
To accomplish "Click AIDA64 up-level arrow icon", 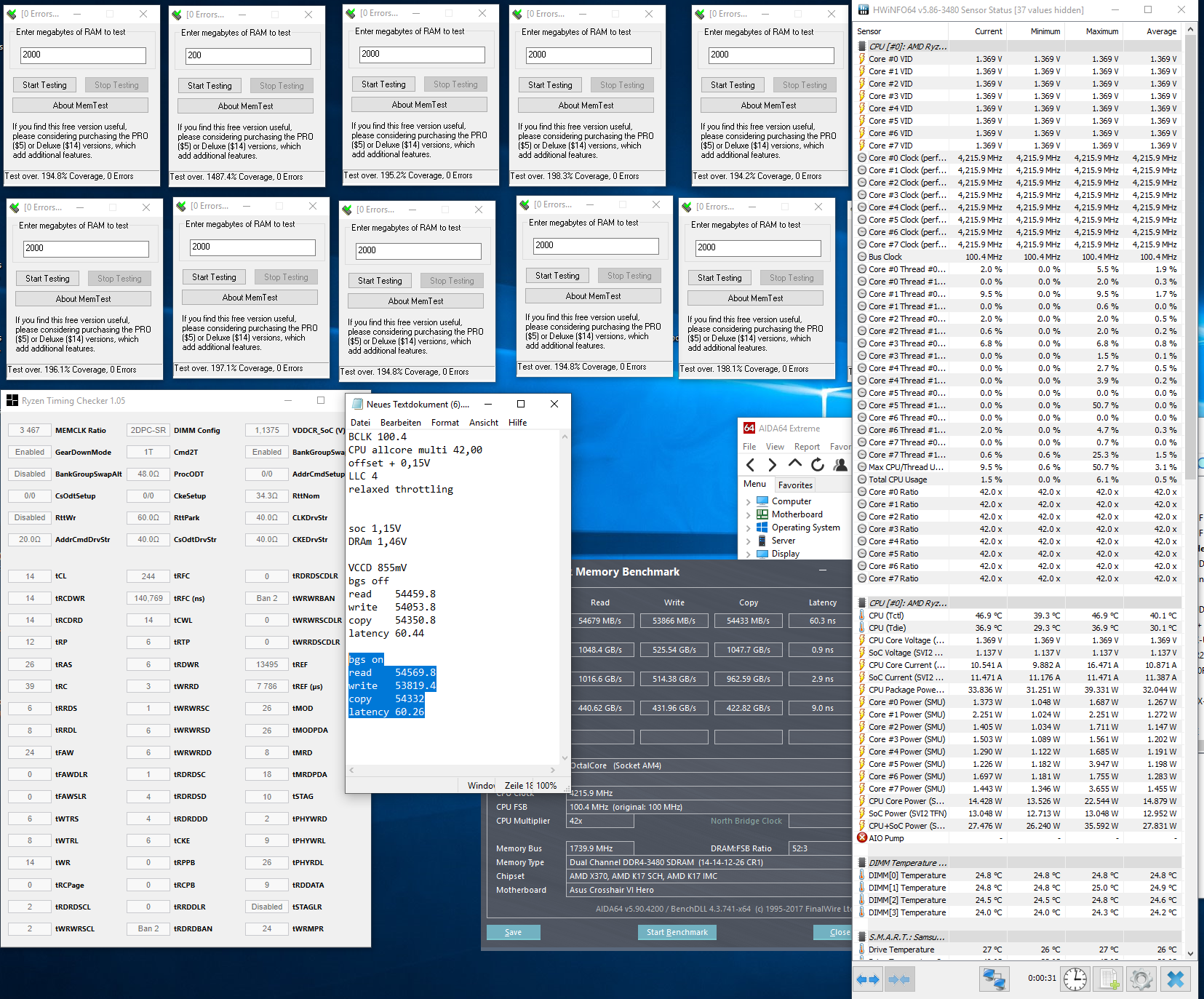I will point(795,463).
